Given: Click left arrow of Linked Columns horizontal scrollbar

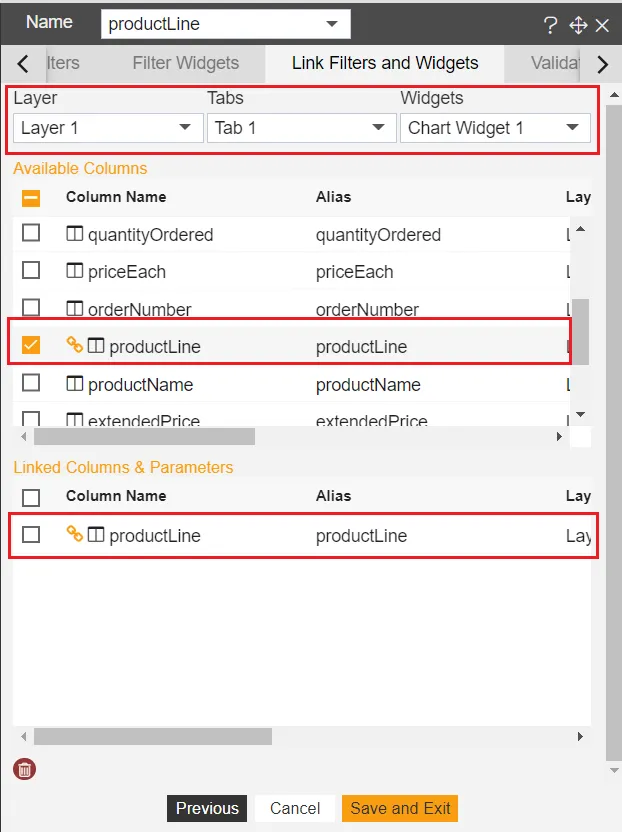Looking at the screenshot, I should pos(23,736).
